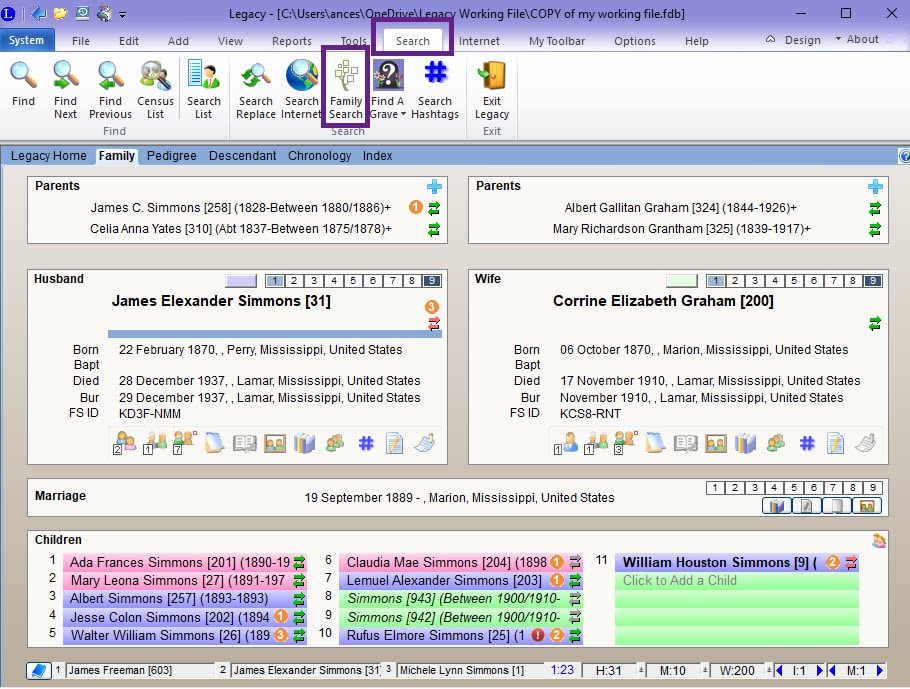
Task: Expand the About dropdown
Action: click(838, 39)
